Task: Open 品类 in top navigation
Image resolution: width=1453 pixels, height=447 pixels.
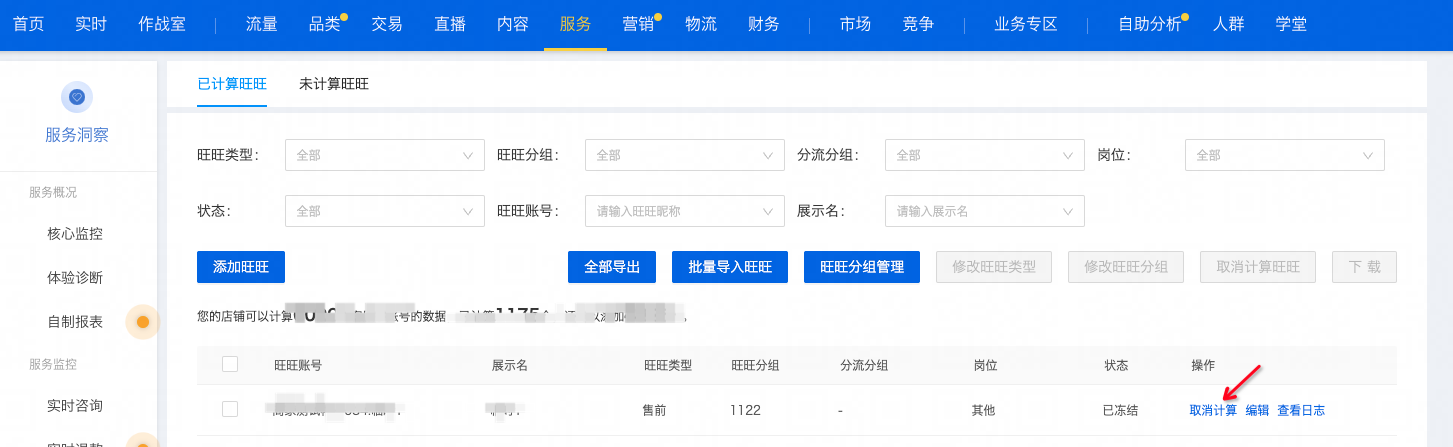Action: 324,24
